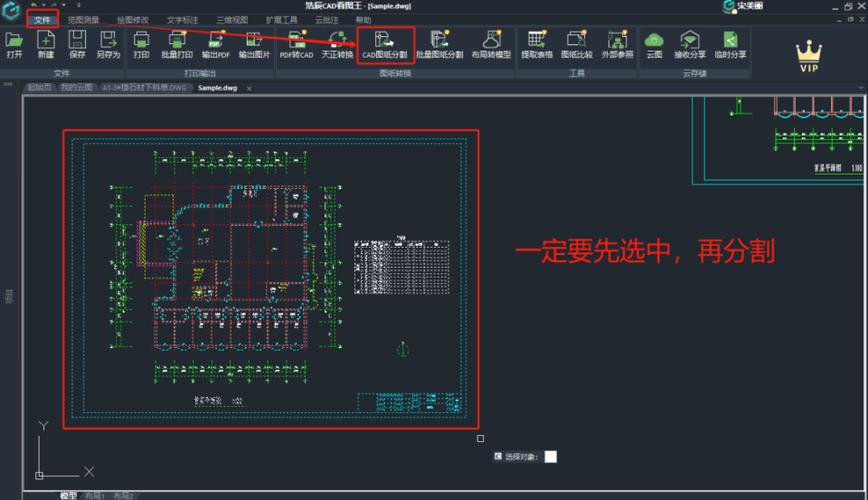
Task: Click the application logo in title bar
Action: (11, 10)
